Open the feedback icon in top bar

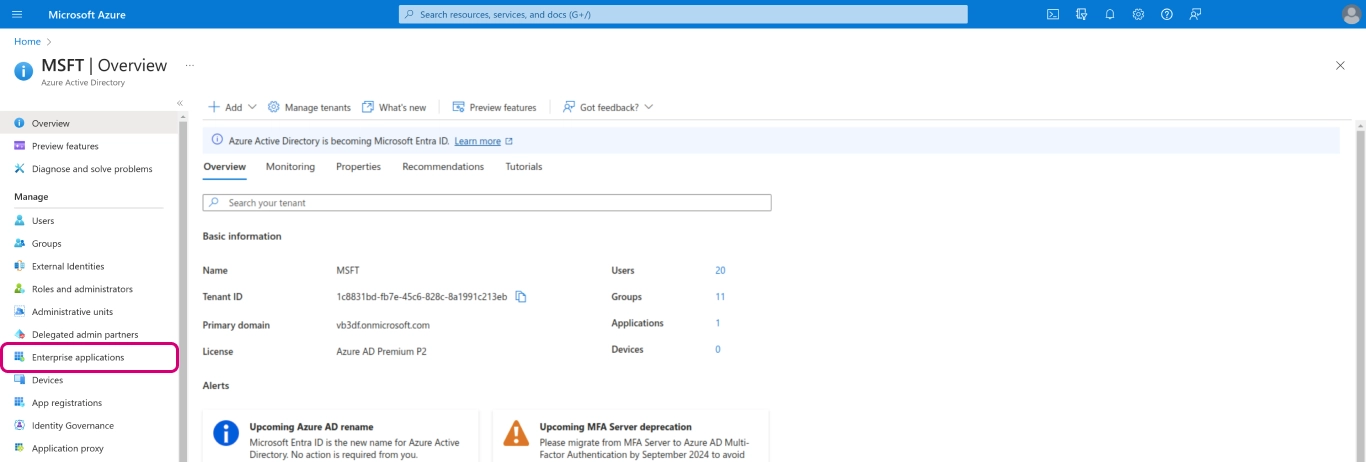click(x=1195, y=14)
